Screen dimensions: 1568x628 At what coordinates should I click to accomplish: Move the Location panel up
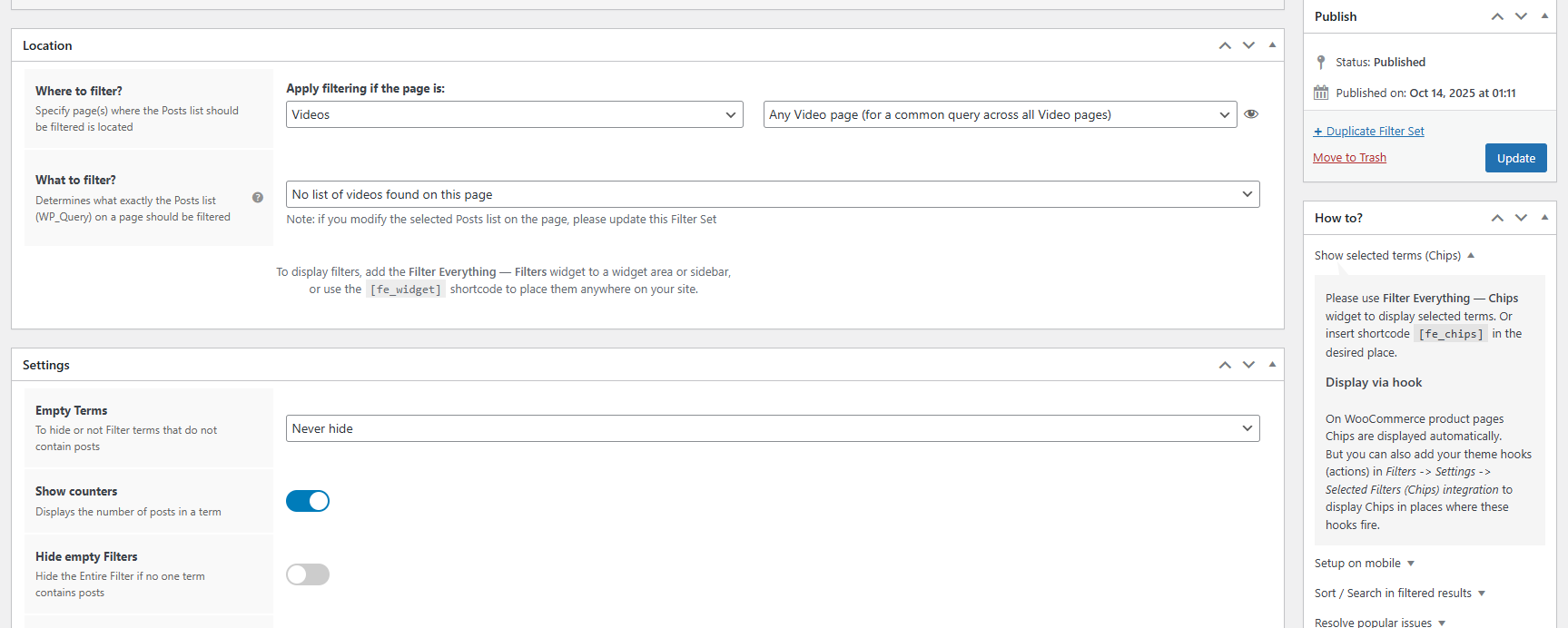coord(1225,45)
